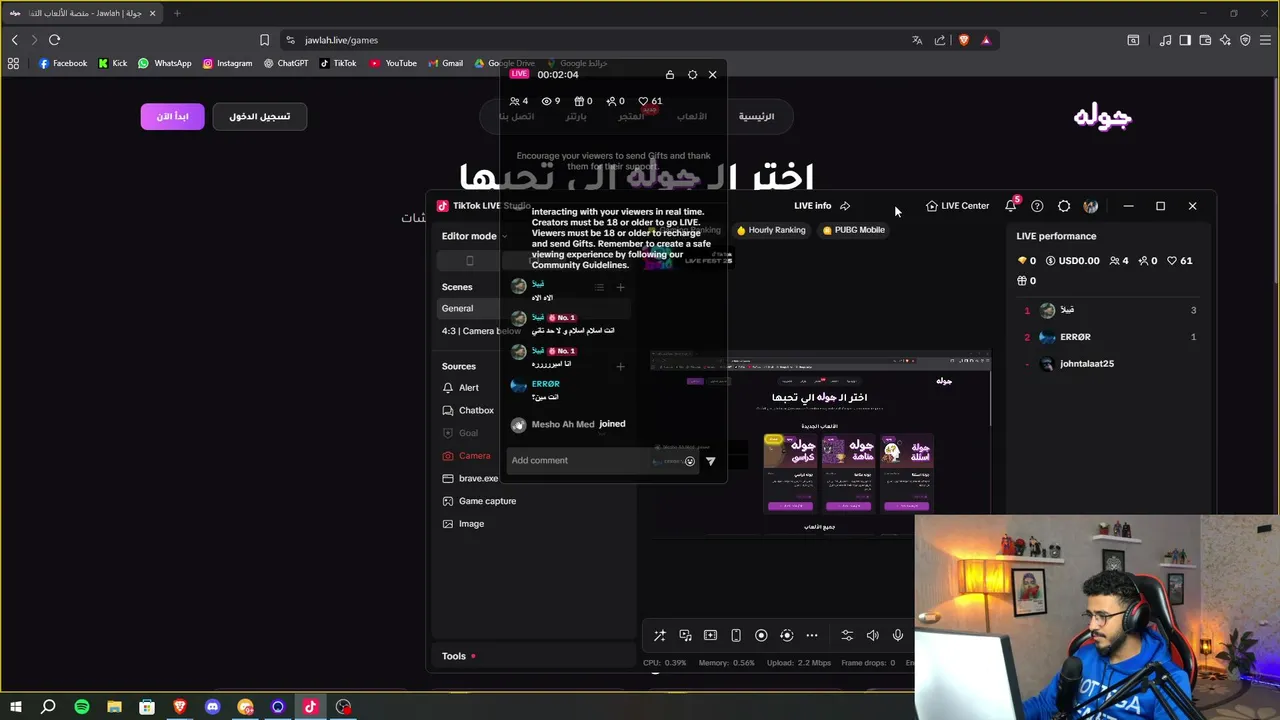Click the تسجيل الدخول login button

[260, 116]
